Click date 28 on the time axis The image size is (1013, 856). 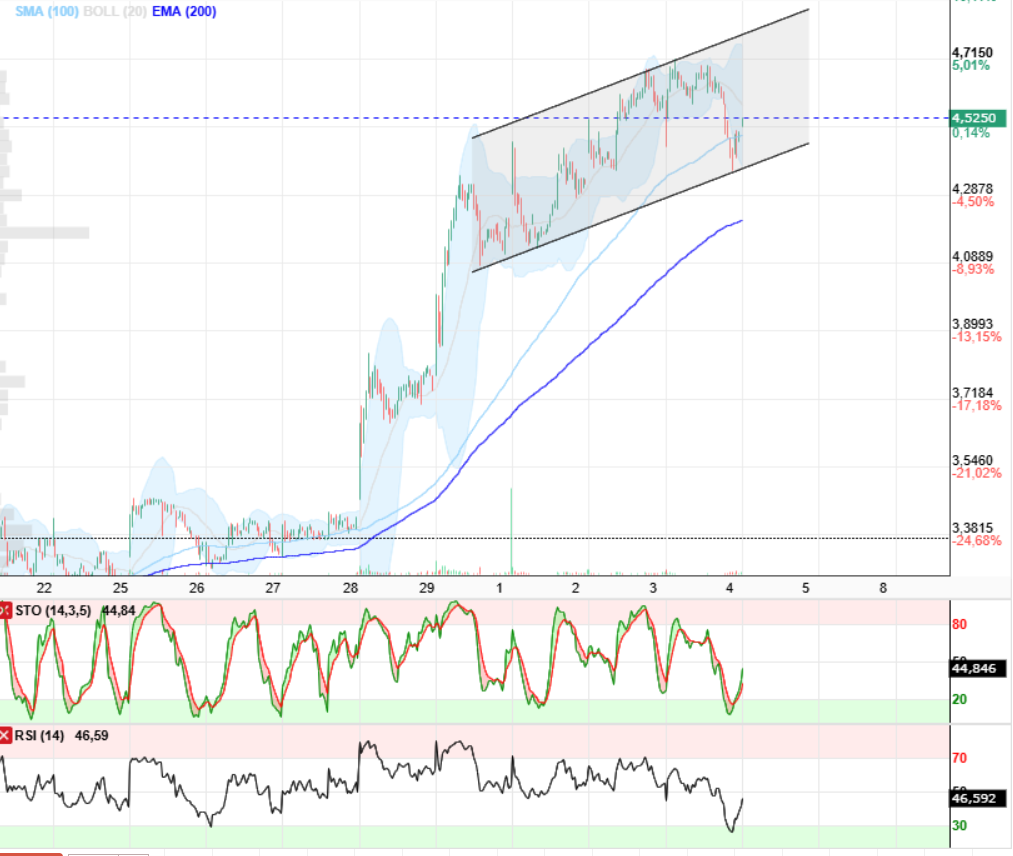(x=350, y=588)
